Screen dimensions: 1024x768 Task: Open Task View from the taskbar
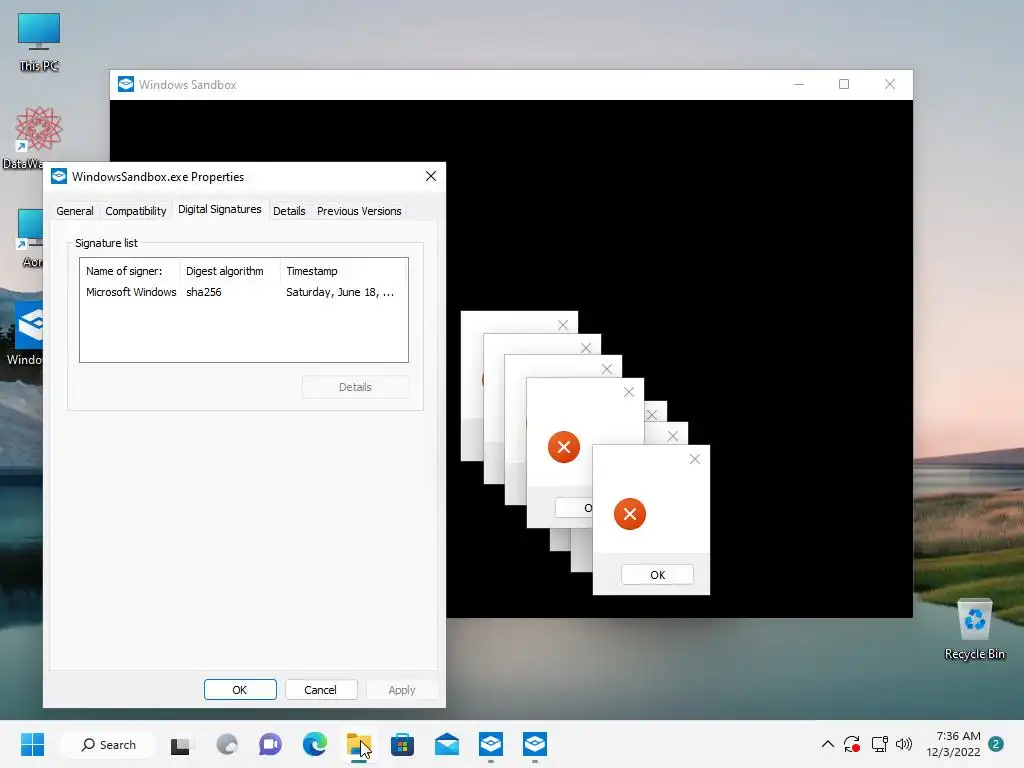180,745
